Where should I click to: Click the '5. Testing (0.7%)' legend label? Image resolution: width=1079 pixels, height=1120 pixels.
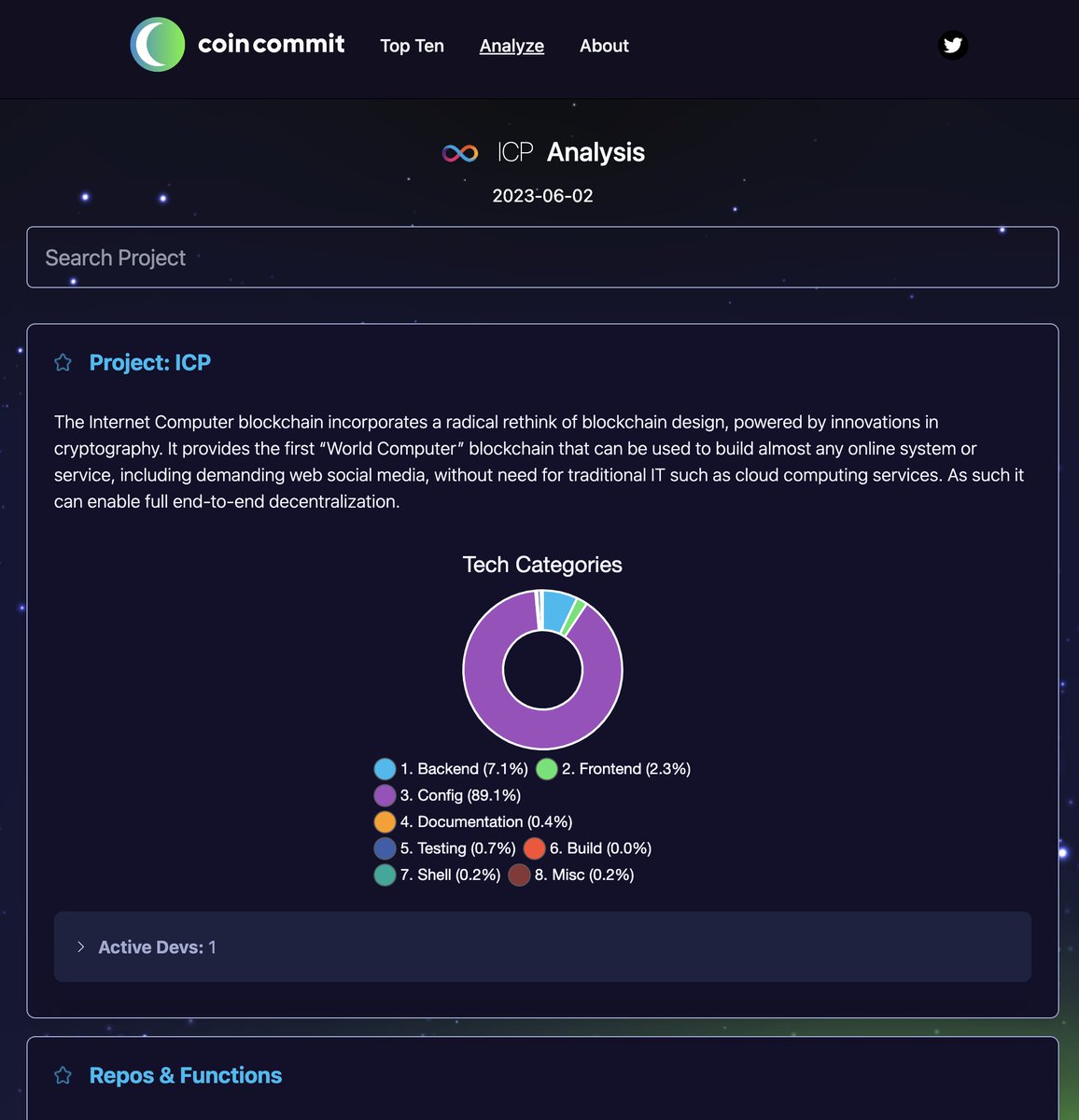pyautogui.click(x=457, y=848)
